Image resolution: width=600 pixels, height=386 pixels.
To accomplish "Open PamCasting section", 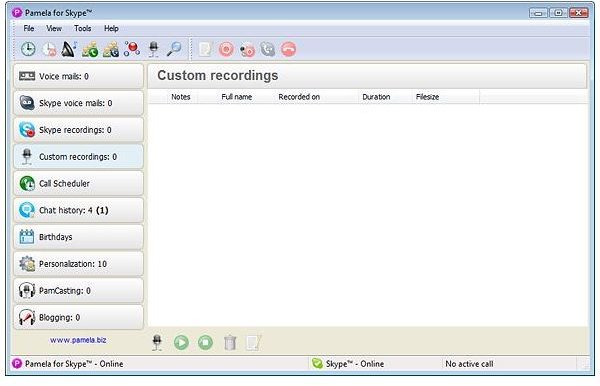I will pyautogui.click(x=78, y=290).
